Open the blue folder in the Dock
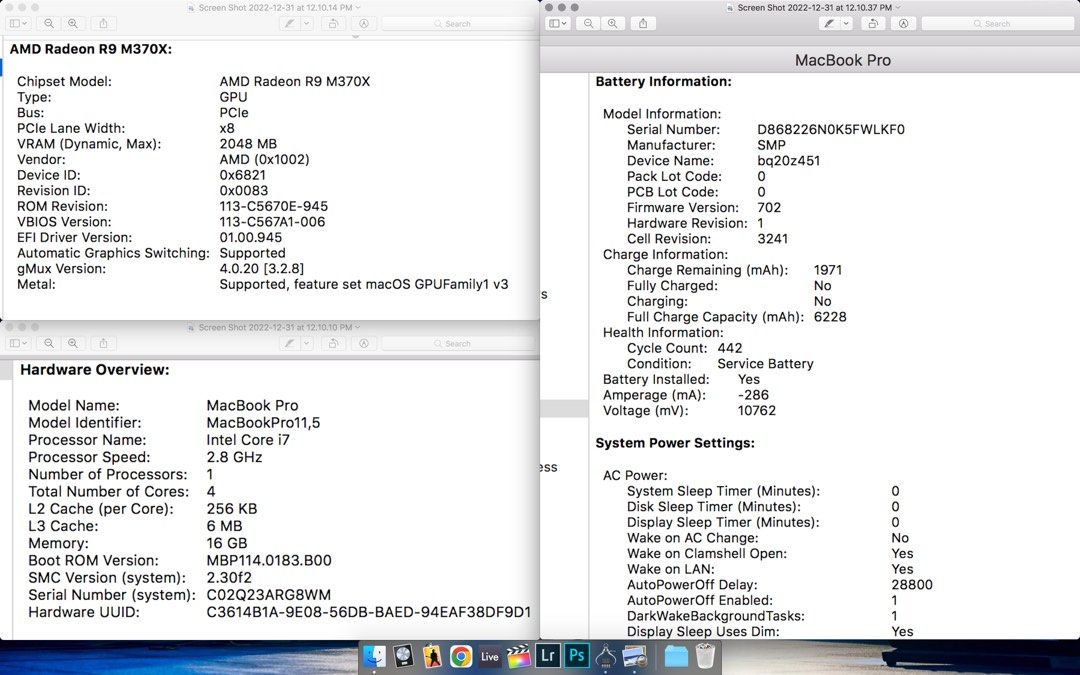1080x675 pixels. click(676, 656)
